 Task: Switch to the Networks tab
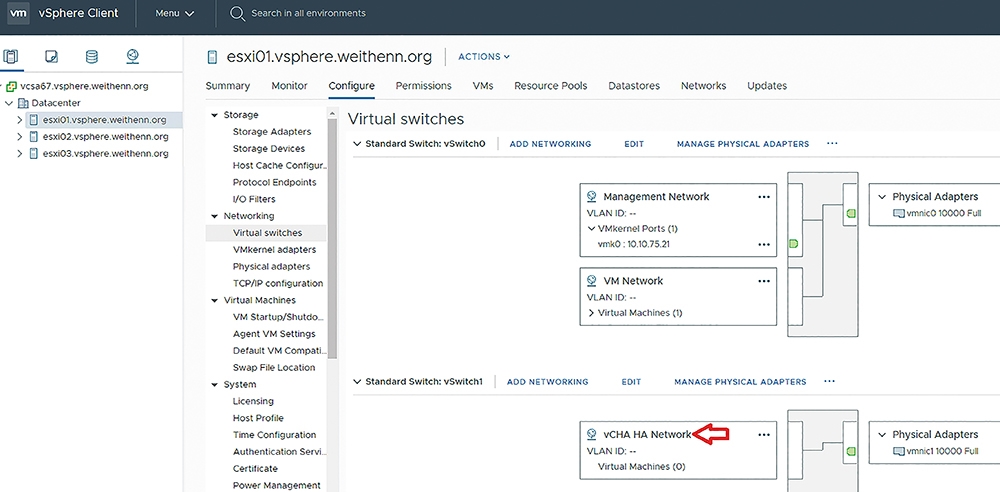[703, 86]
